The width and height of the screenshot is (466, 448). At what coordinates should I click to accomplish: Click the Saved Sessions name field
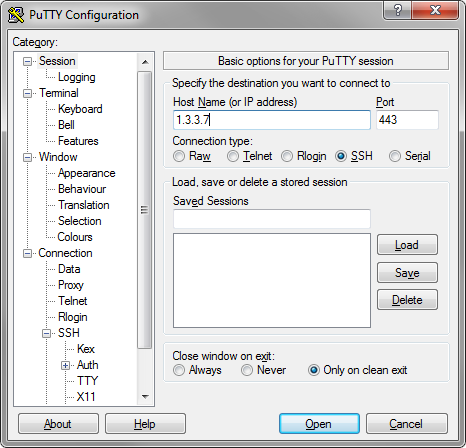(272, 219)
